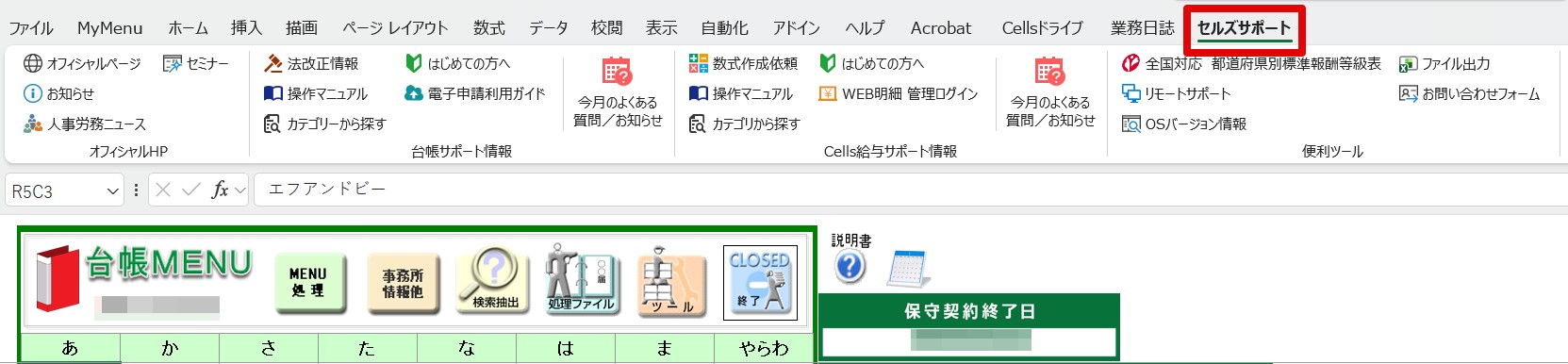Image resolution: width=1568 pixels, height=364 pixels.
Task: Click 今月のよくある質問 in Cells給与サポート情報
Action: click(1050, 91)
